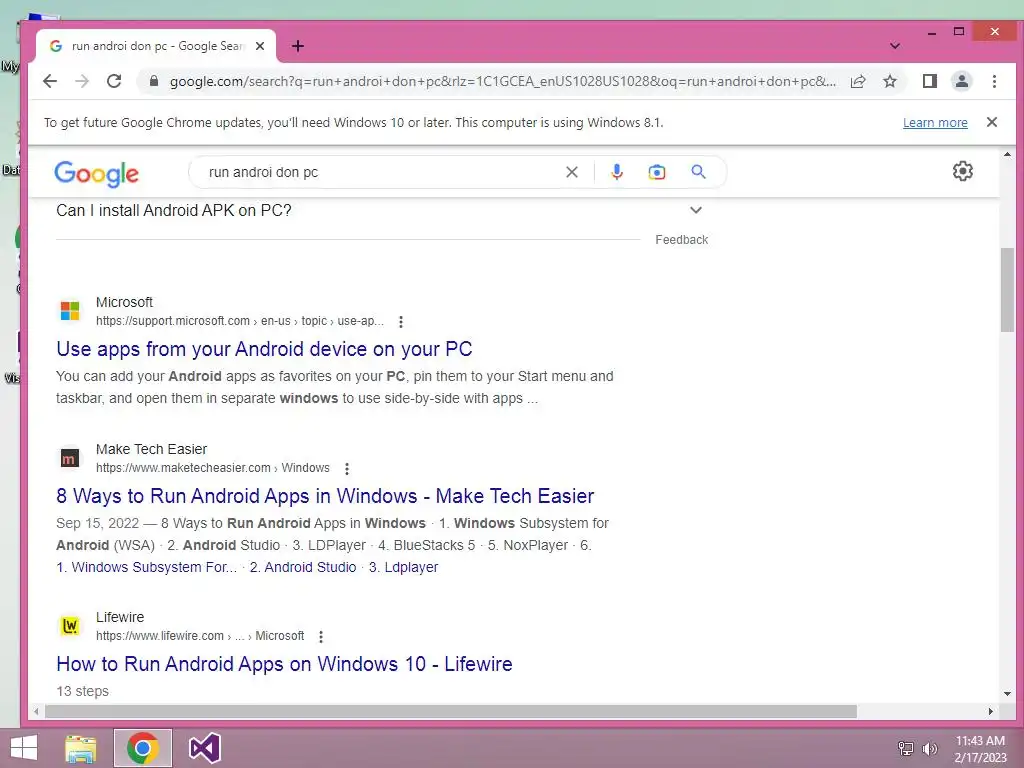
Task: Go back to the previous page
Action: point(50,81)
